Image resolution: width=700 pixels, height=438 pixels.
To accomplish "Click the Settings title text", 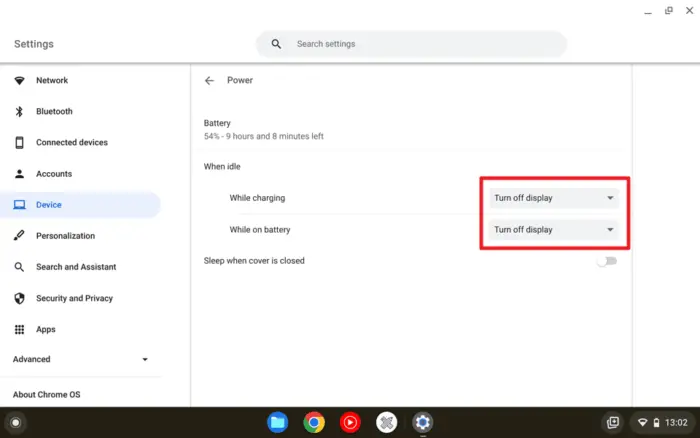I will tap(34, 44).
